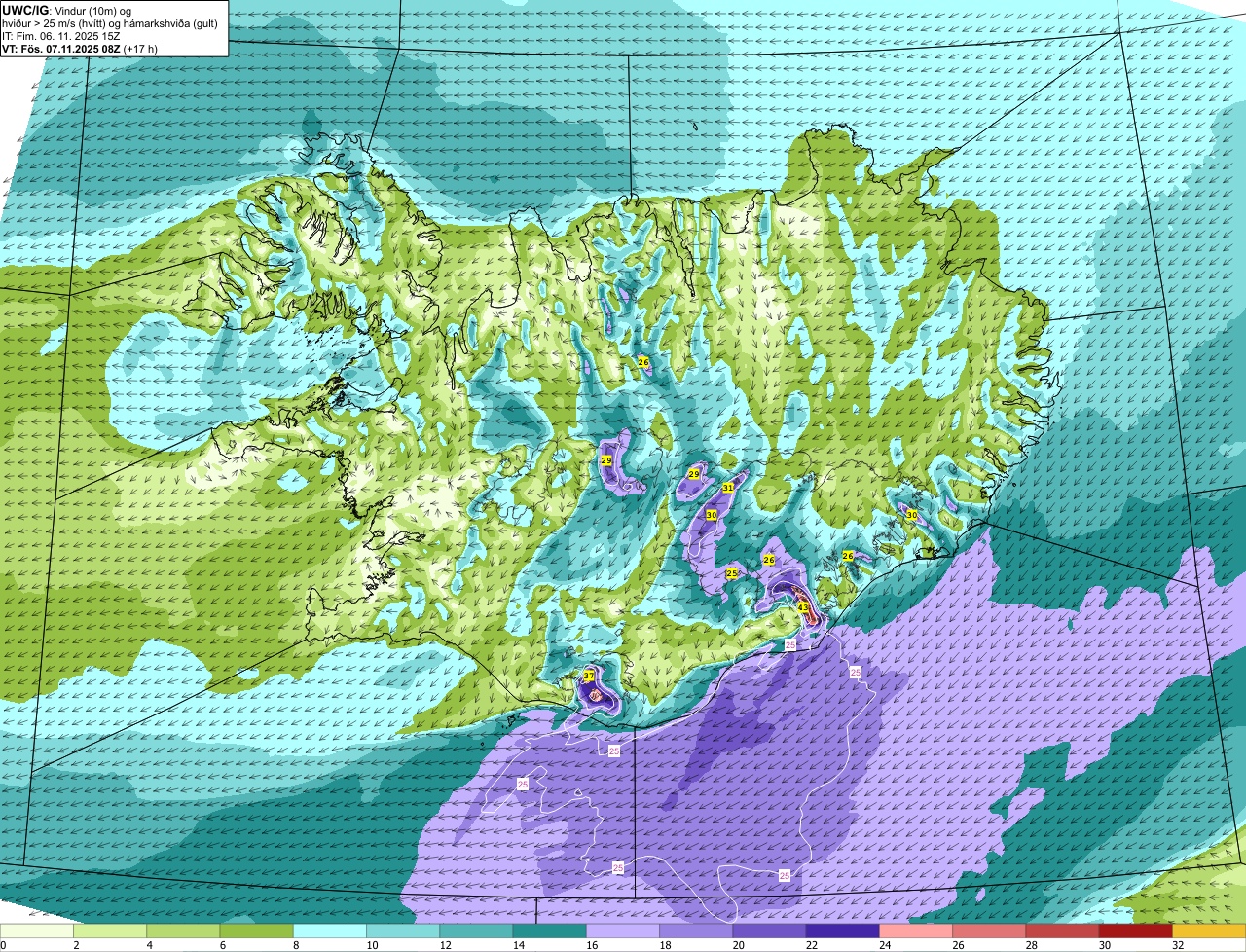
Task: Click the 10–12 m/s turquoise legend swatch
Action: coord(403,932)
